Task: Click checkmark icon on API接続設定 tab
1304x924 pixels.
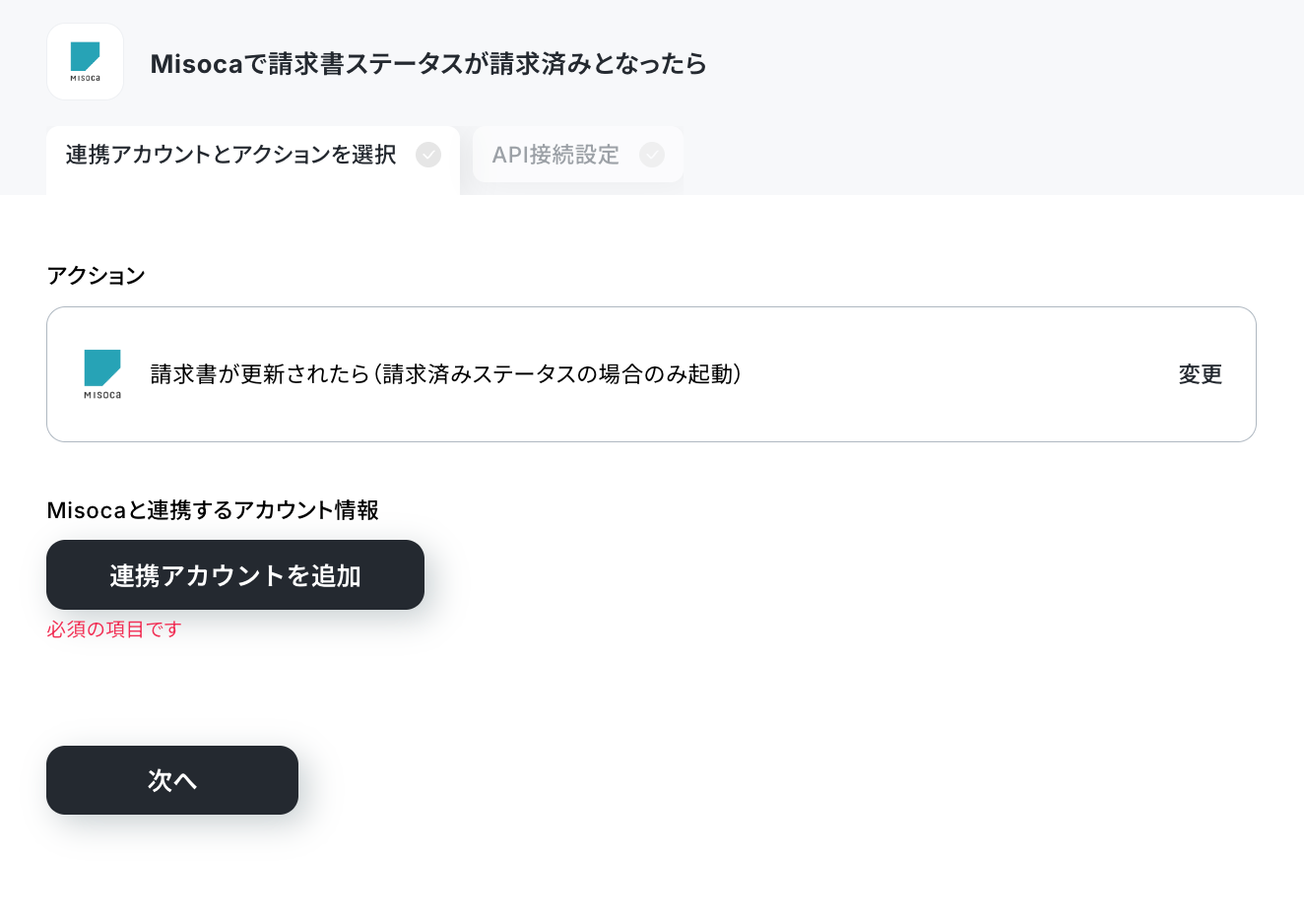Action: pyautogui.click(x=652, y=155)
